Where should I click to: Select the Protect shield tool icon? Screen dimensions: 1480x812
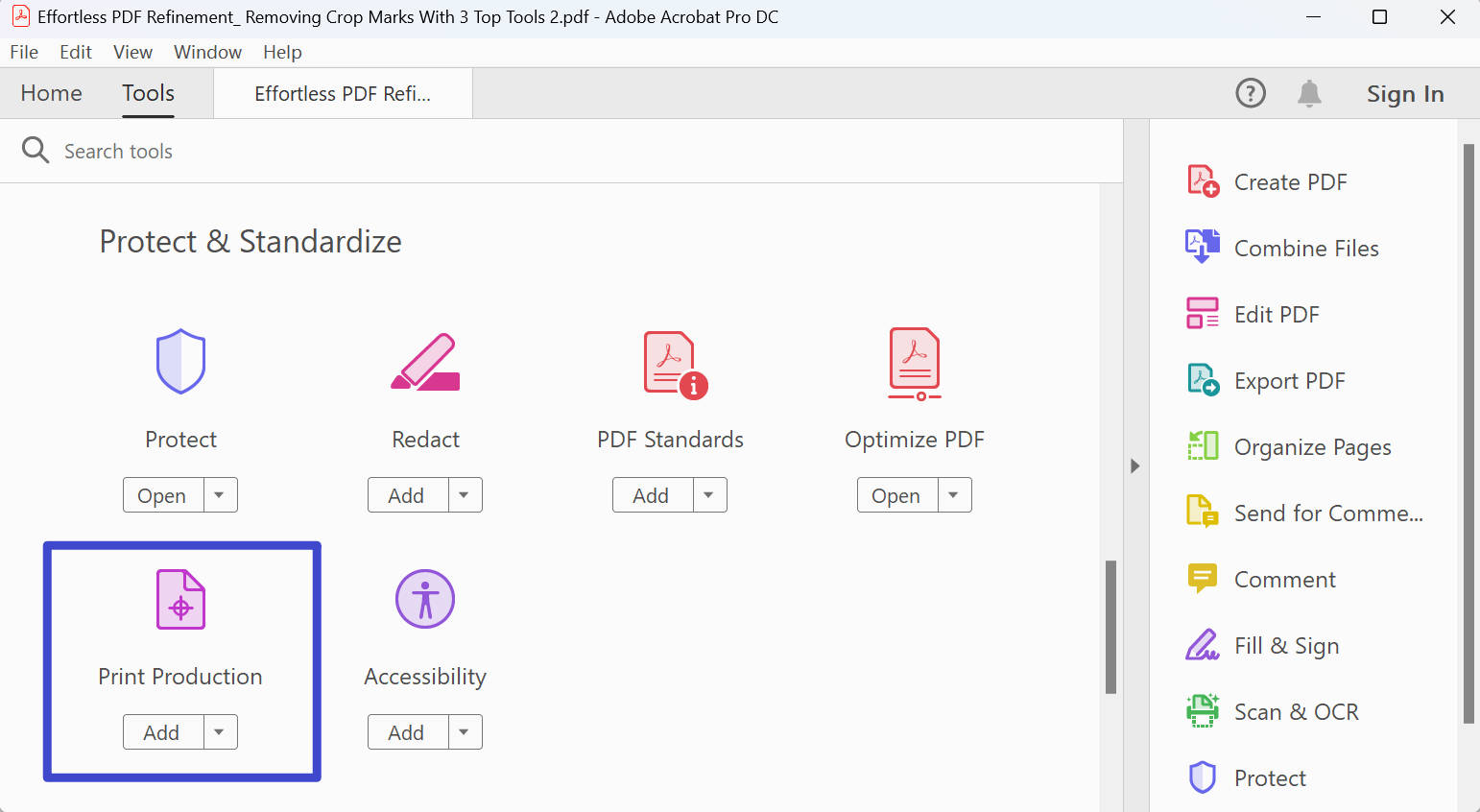[180, 362]
